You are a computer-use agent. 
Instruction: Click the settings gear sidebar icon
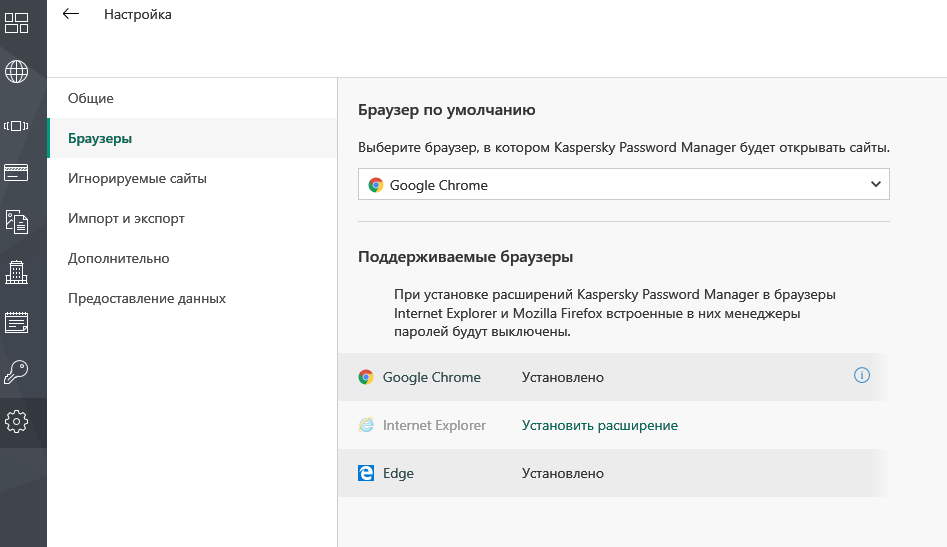click(17, 422)
